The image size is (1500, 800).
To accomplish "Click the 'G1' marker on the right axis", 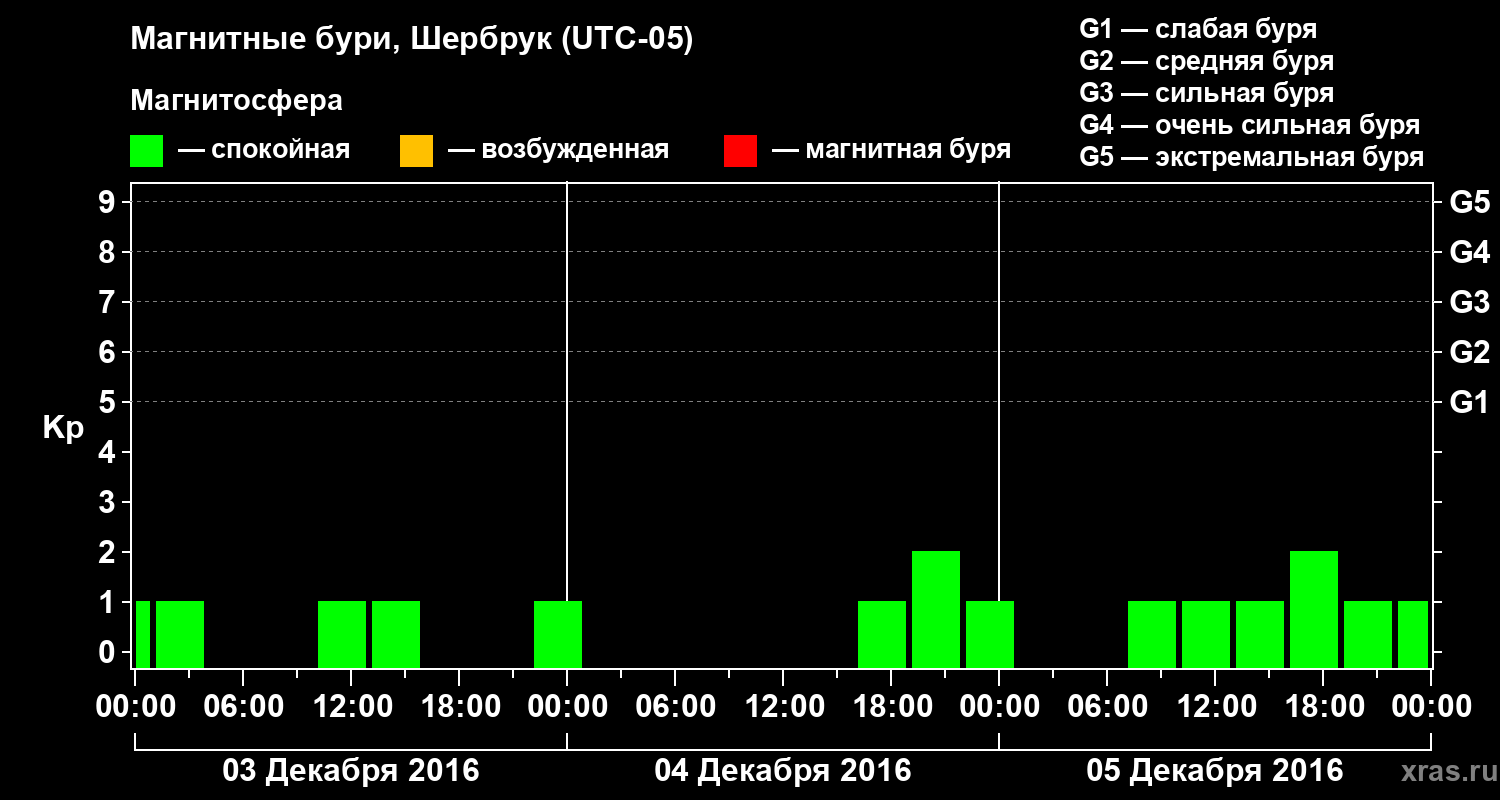I will coord(1469,402).
